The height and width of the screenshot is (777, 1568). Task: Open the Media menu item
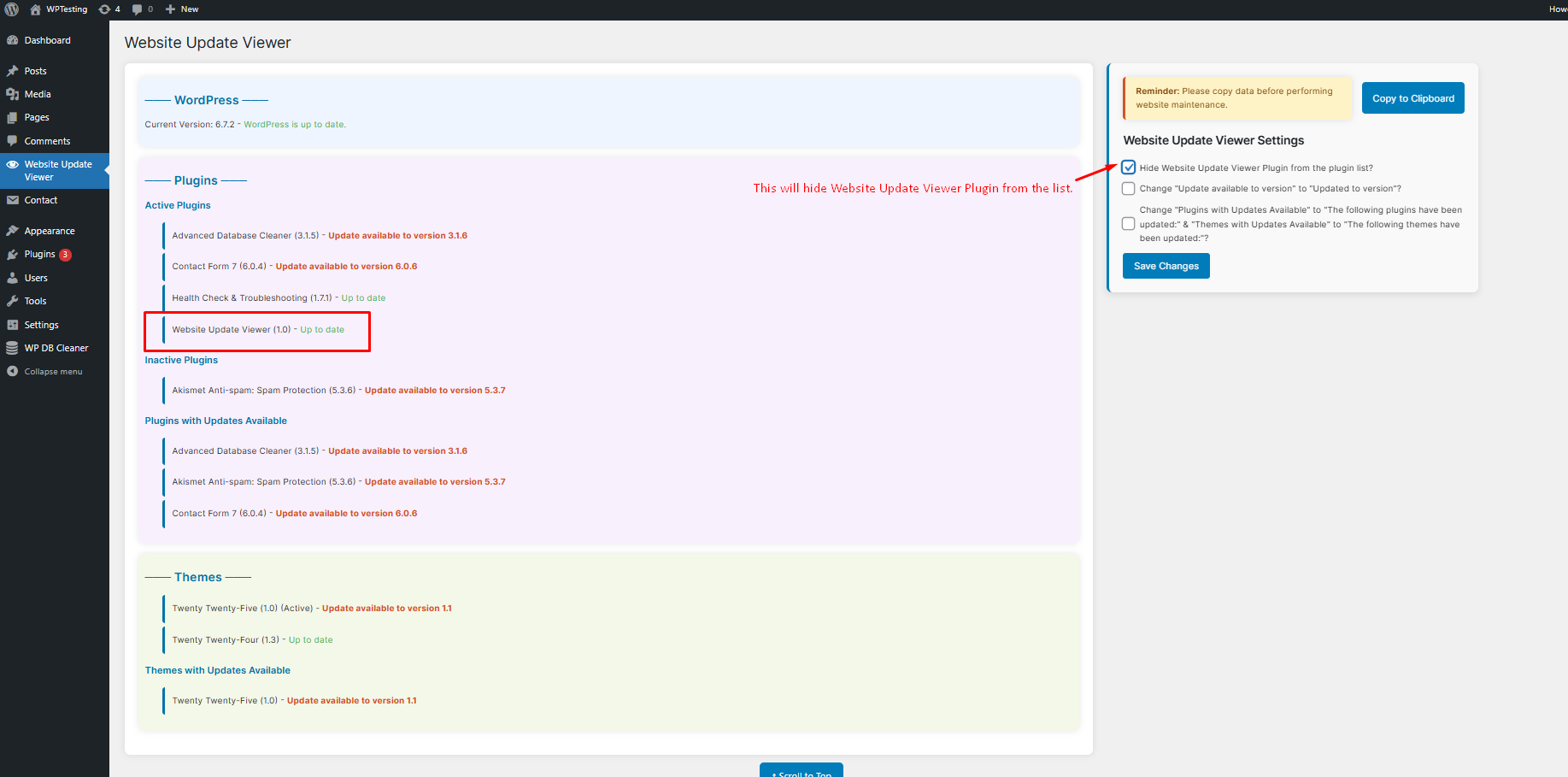55,94
